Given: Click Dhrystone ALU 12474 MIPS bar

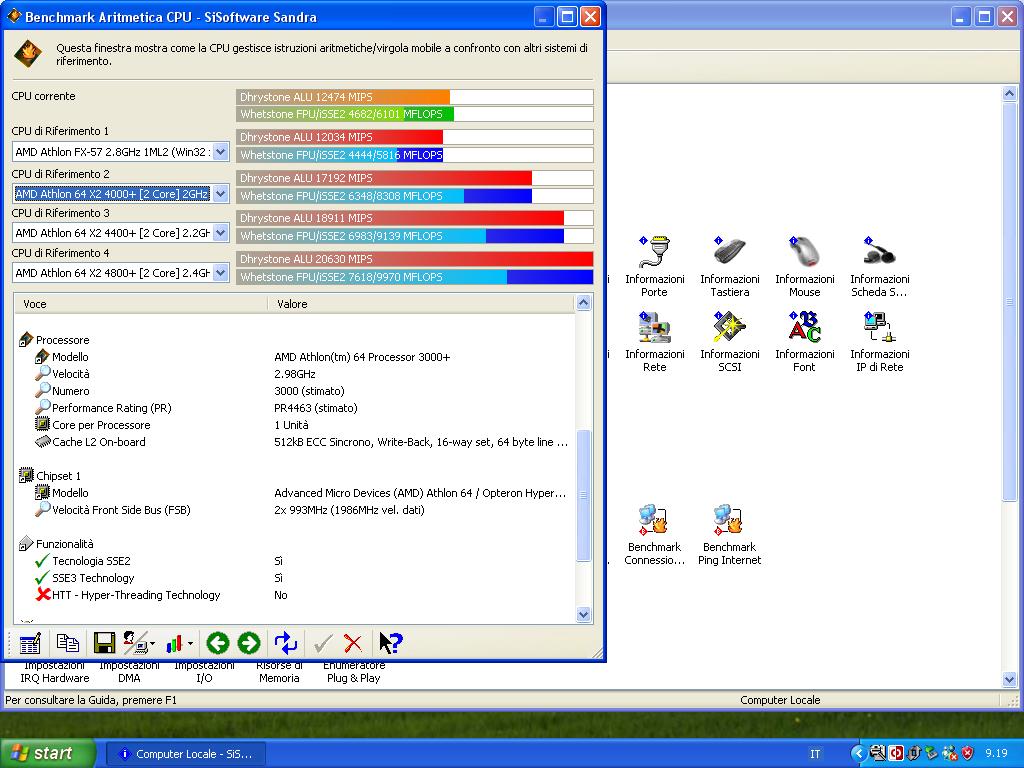Looking at the screenshot, I should pyautogui.click(x=415, y=97).
